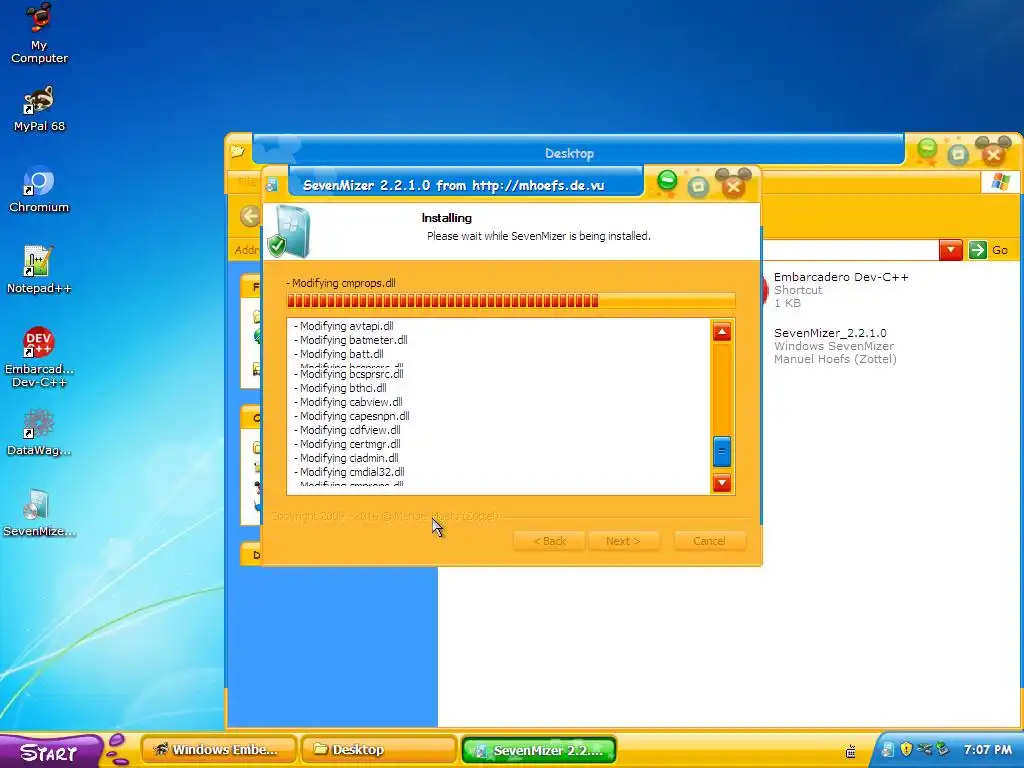Click the SevenMizer title bar icon
1024x768 pixels.
click(272, 185)
